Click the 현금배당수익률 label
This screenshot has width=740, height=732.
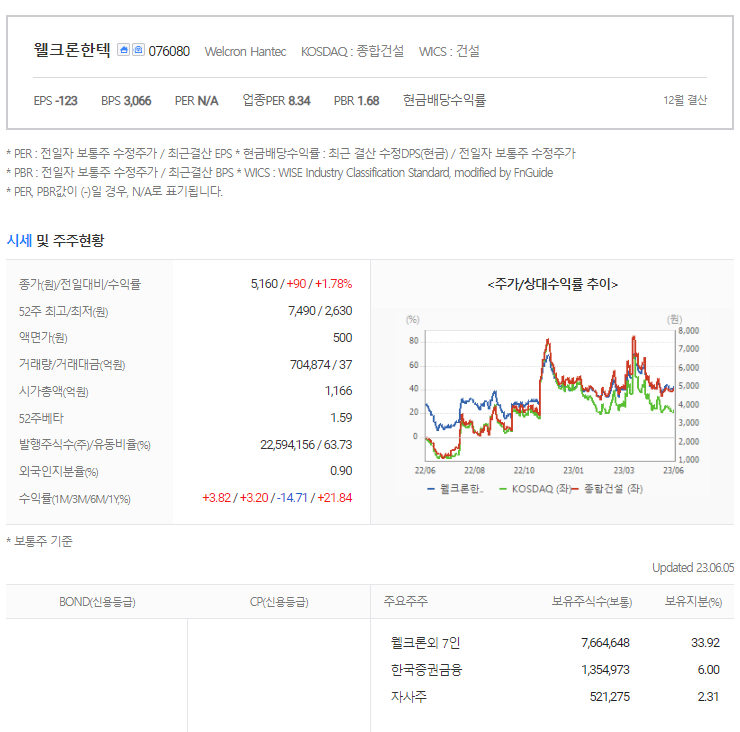(444, 100)
